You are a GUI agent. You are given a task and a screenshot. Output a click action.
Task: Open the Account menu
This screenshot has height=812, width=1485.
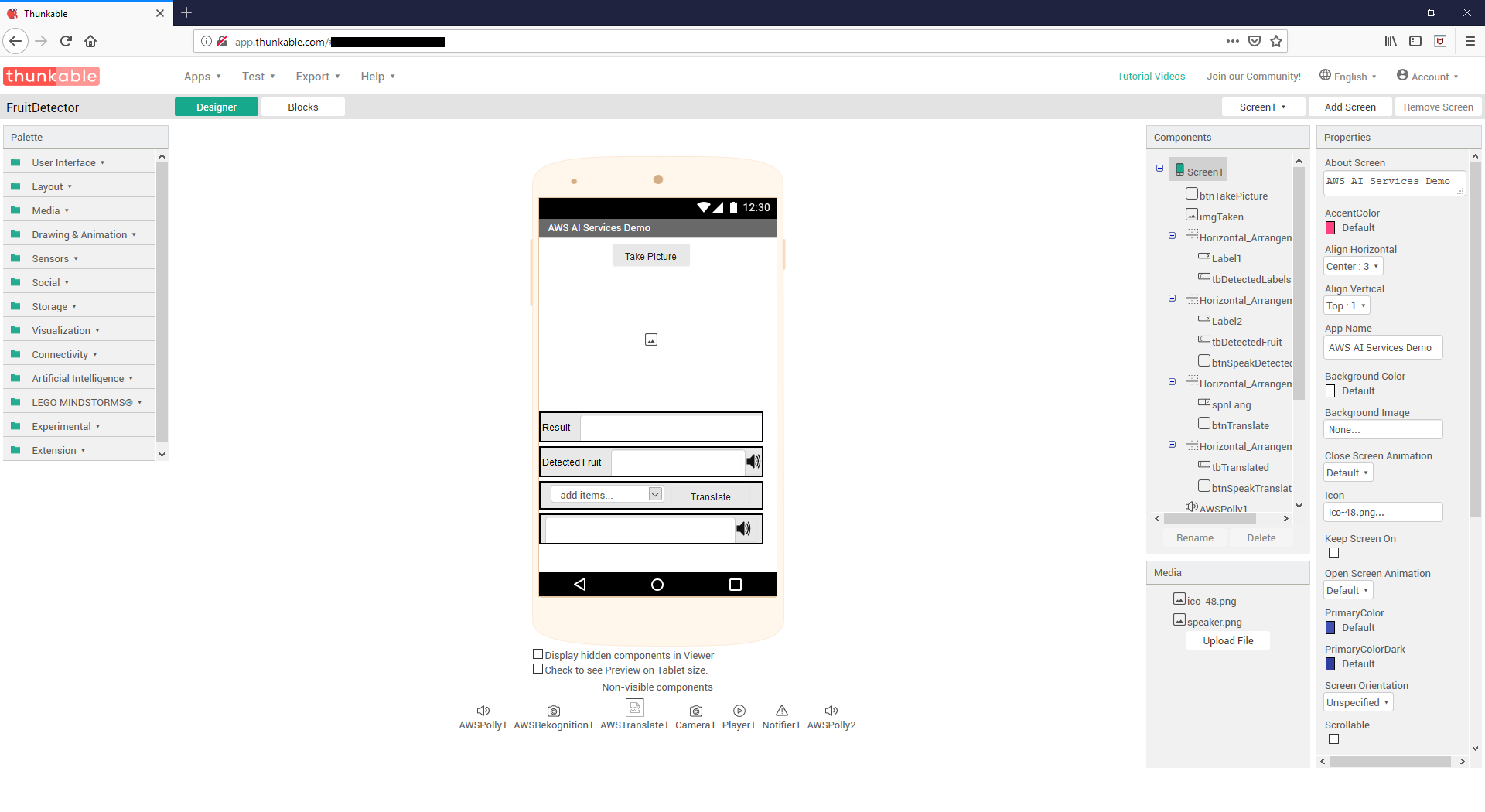pyautogui.click(x=1428, y=76)
